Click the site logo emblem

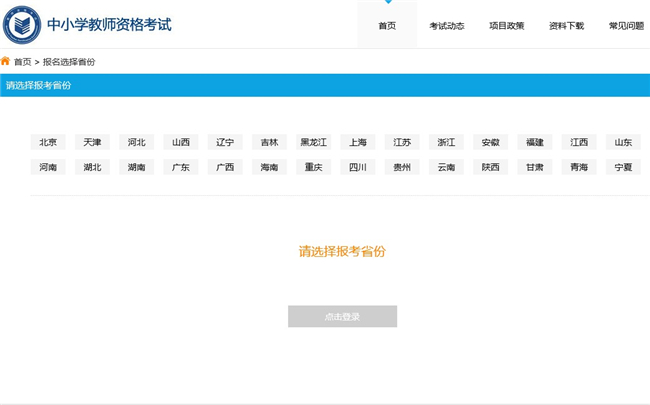[x=22, y=24]
